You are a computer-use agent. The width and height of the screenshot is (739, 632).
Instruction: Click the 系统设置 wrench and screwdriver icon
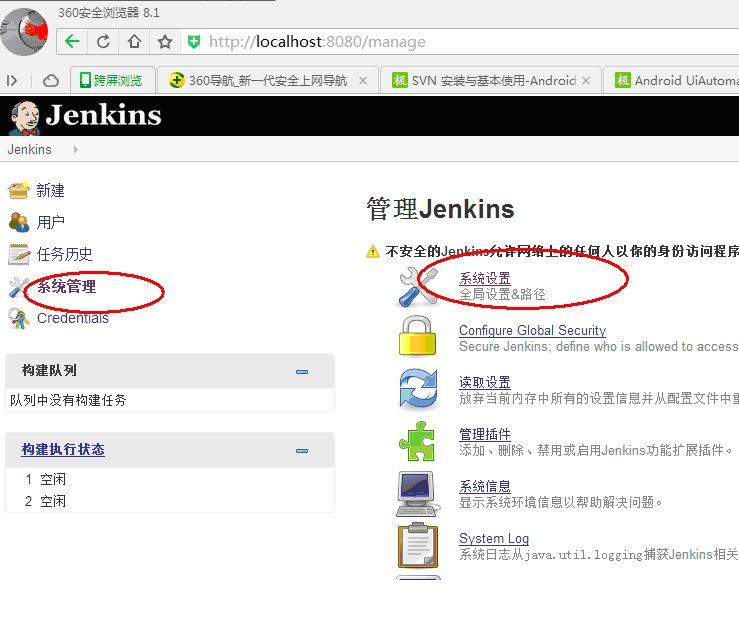coord(418,287)
